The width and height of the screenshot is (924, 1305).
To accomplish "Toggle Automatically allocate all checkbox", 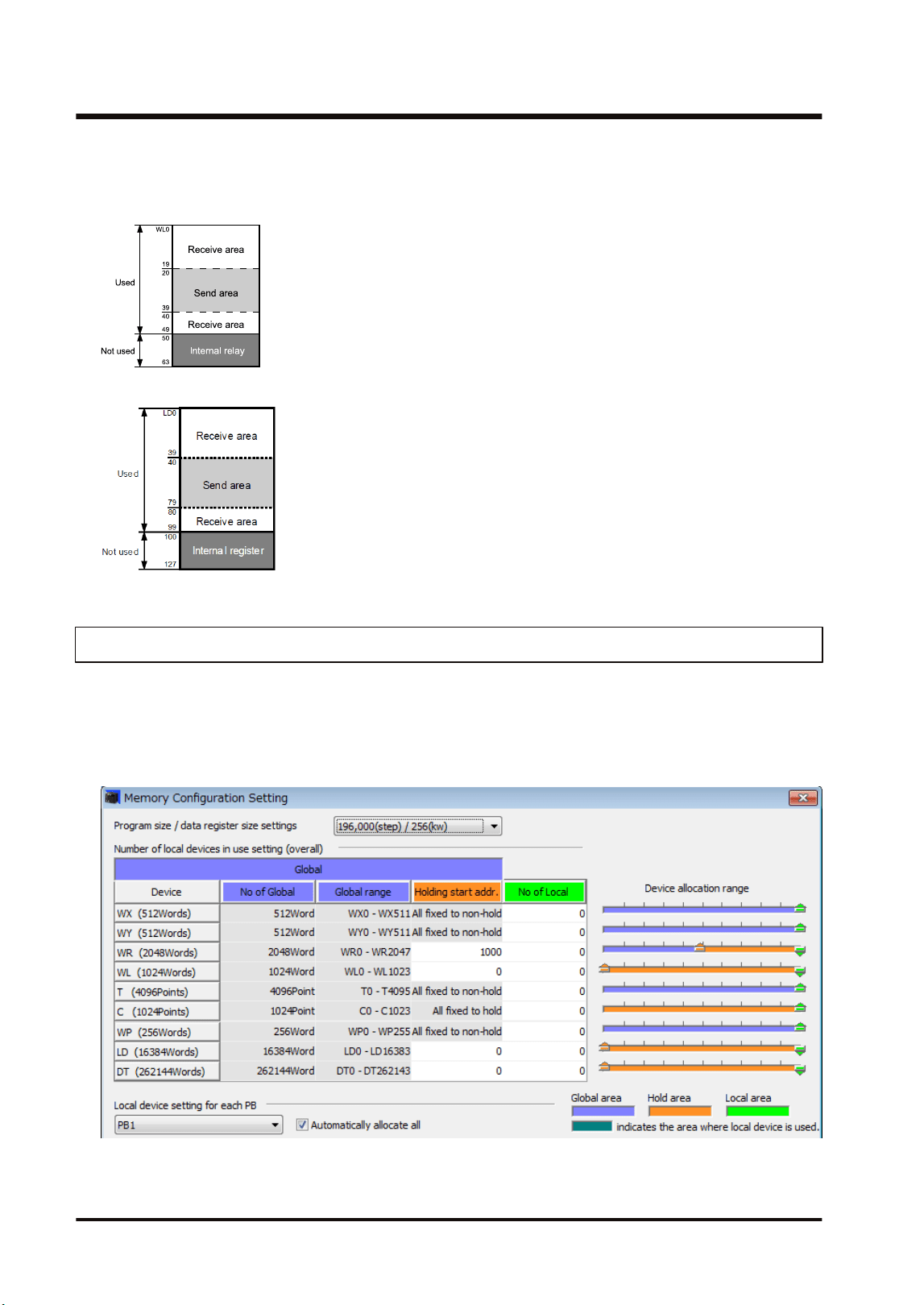I will click(302, 1125).
